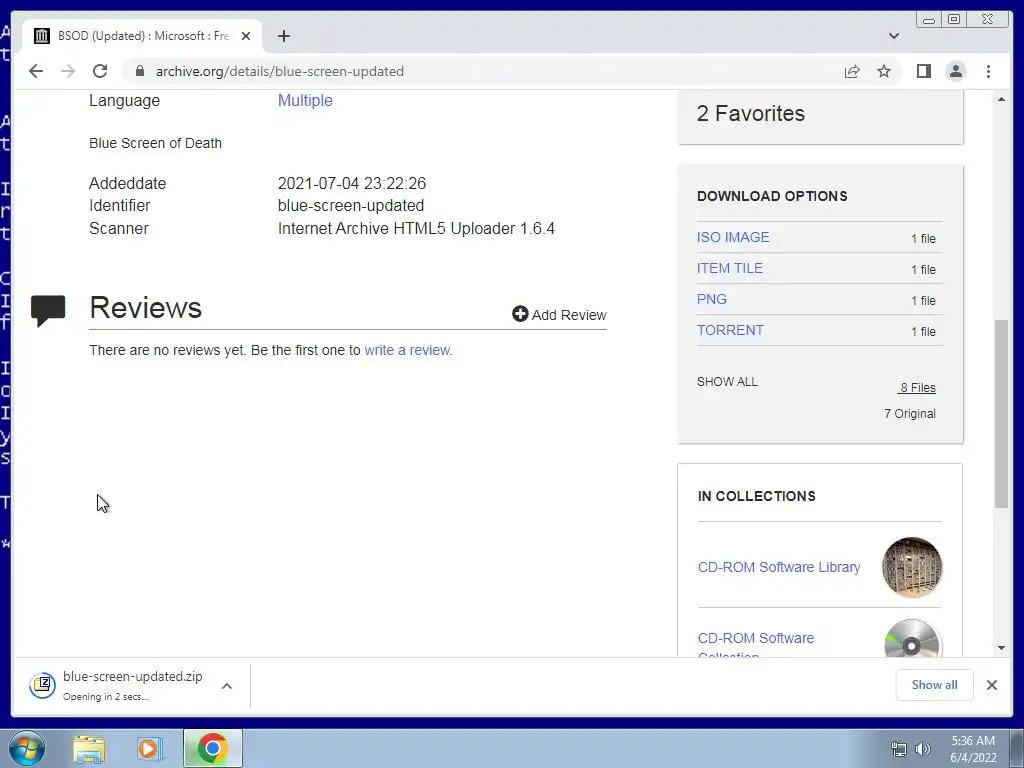
Task: Click the address bar URL
Action: 280,71
